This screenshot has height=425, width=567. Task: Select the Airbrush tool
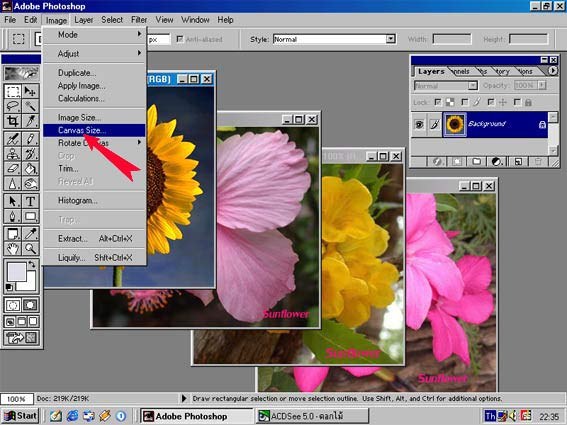point(13,139)
